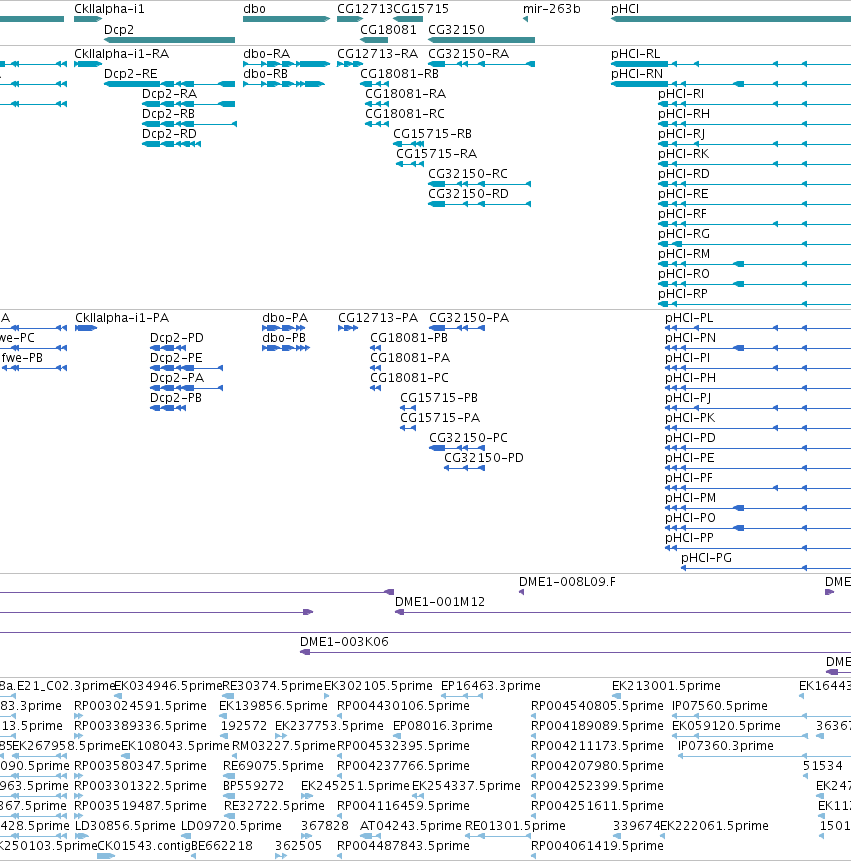Click transcript Dcp2-RD
The image size is (851, 861).
[169, 133]
